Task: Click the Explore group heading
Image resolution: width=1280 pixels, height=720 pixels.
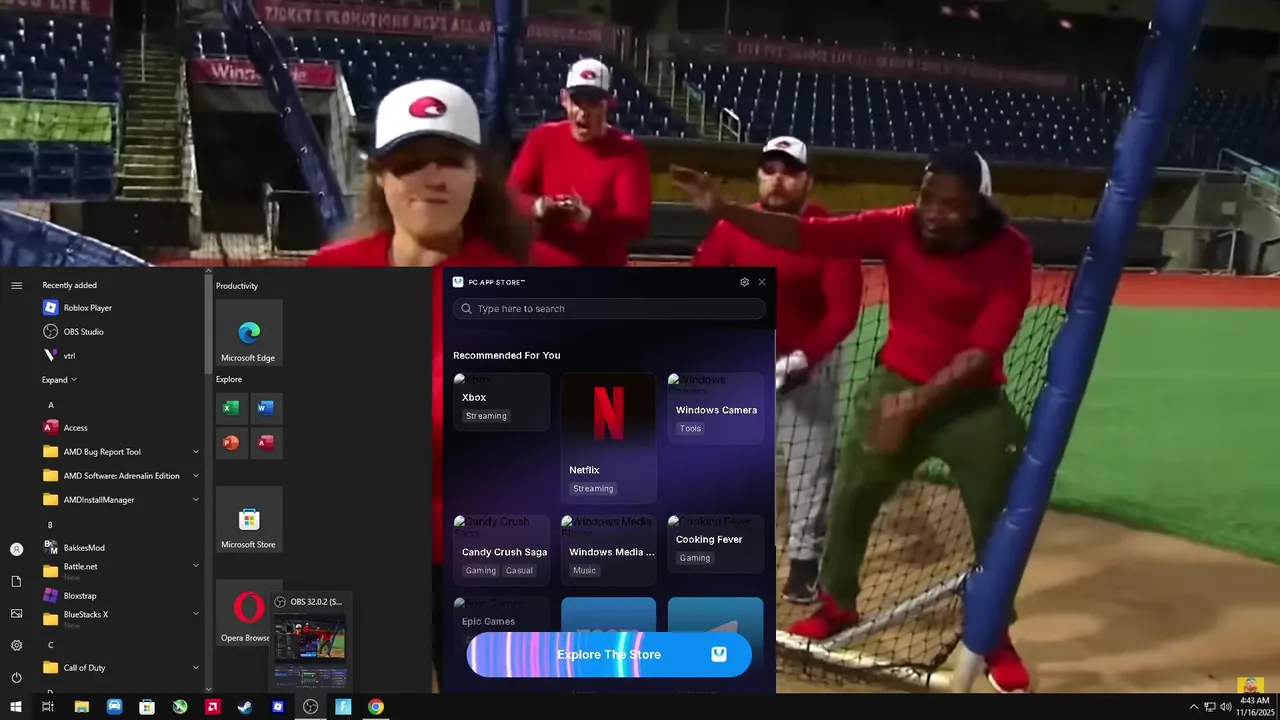Action: click(x=229, y=379)
